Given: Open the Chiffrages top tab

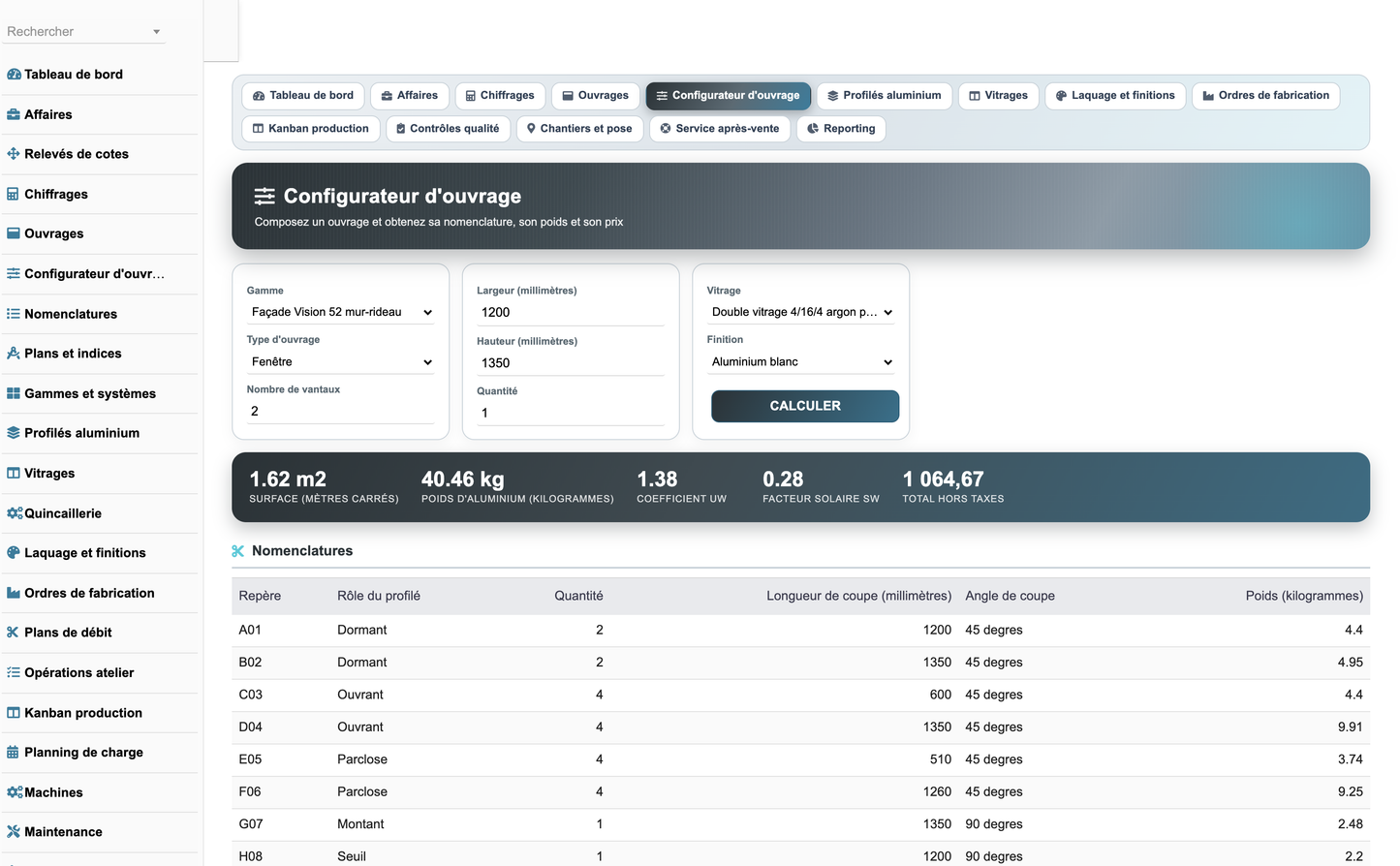Looking at the screenshot, I should tap(500, 96).
